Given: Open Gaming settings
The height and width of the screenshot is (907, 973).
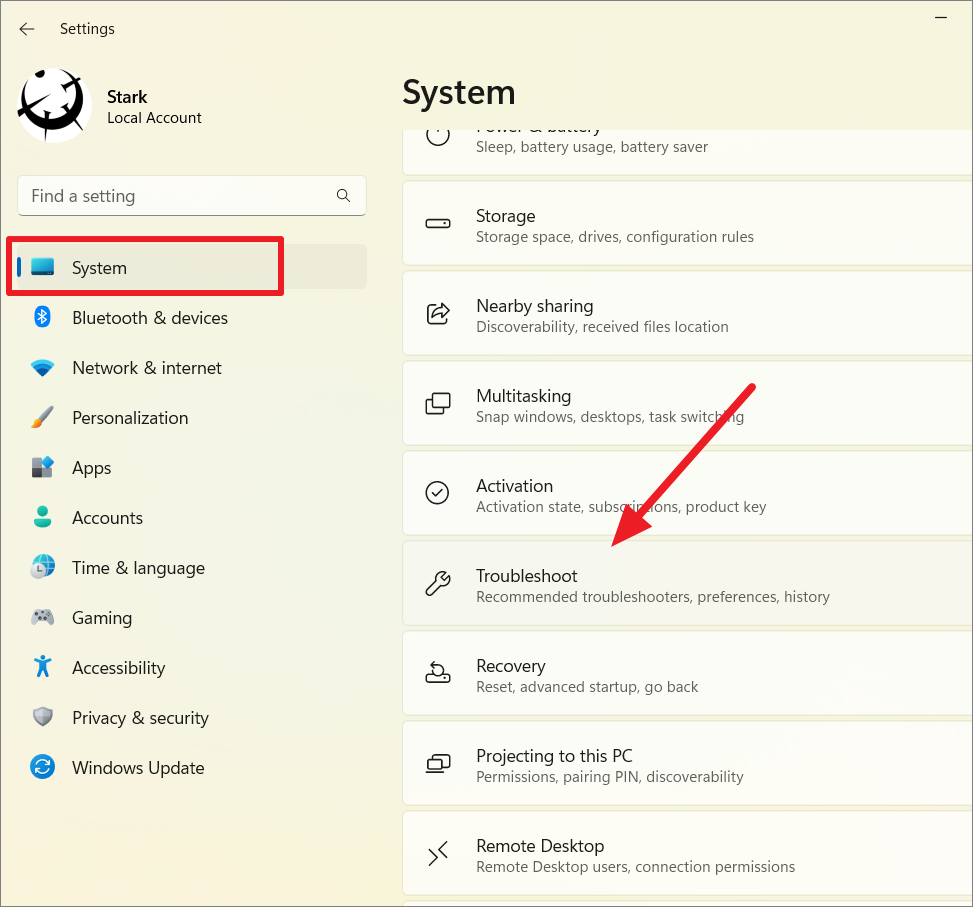Looking at the screenshot, I should (192, 618).
